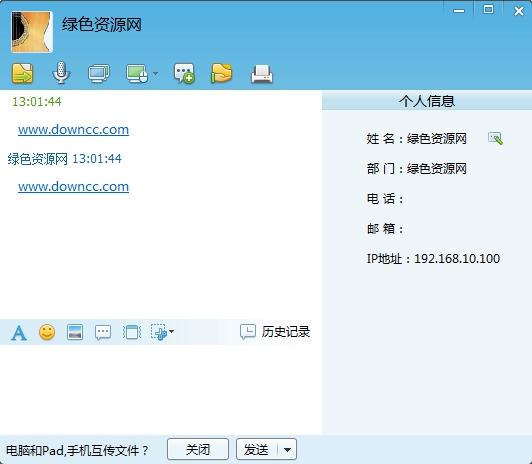Screen dimensions: 532x464
Task: Start voice chat with microphone icon
Action: (x=61, y=73)
